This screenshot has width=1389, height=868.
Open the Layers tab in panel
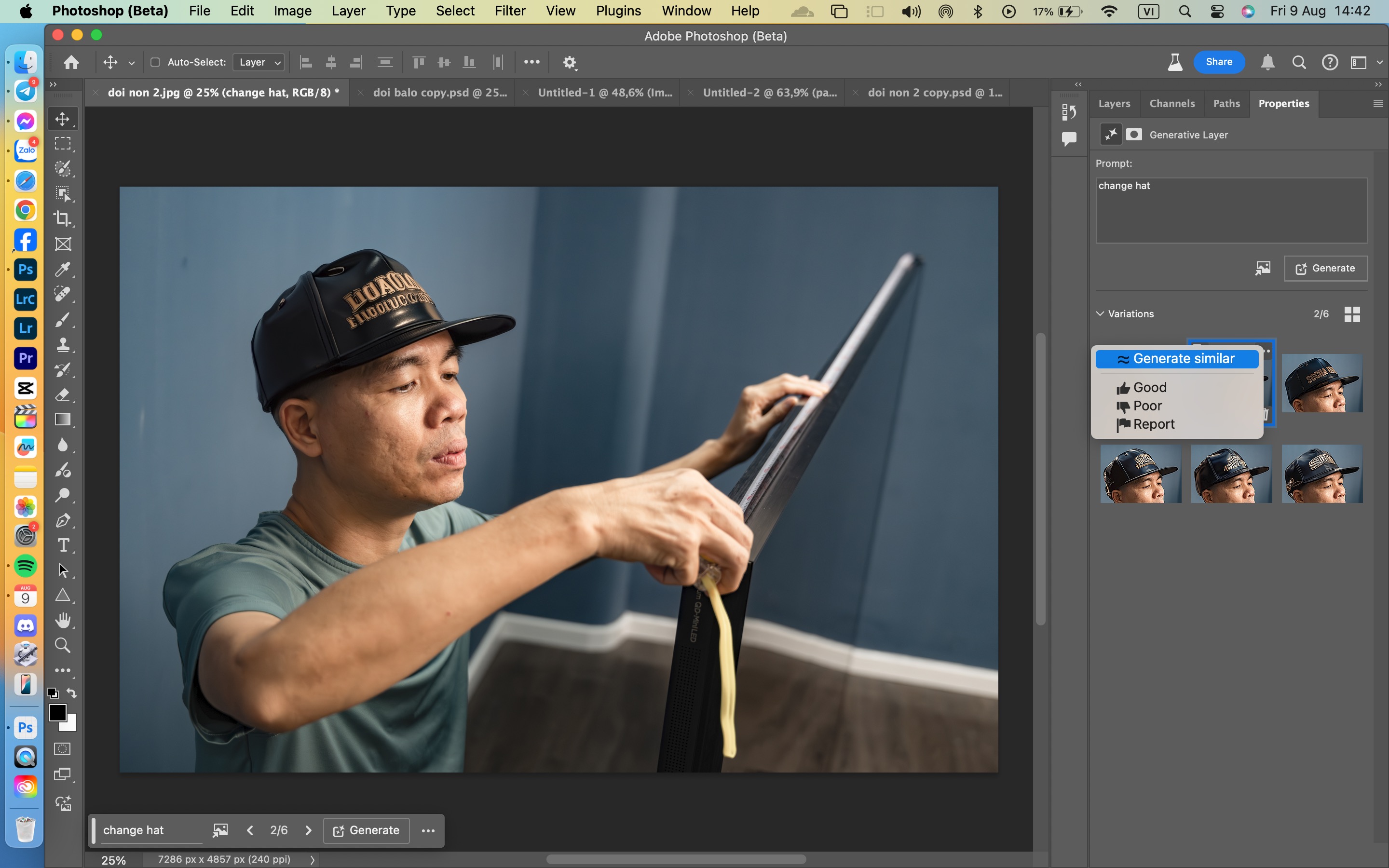(1114, 103)
